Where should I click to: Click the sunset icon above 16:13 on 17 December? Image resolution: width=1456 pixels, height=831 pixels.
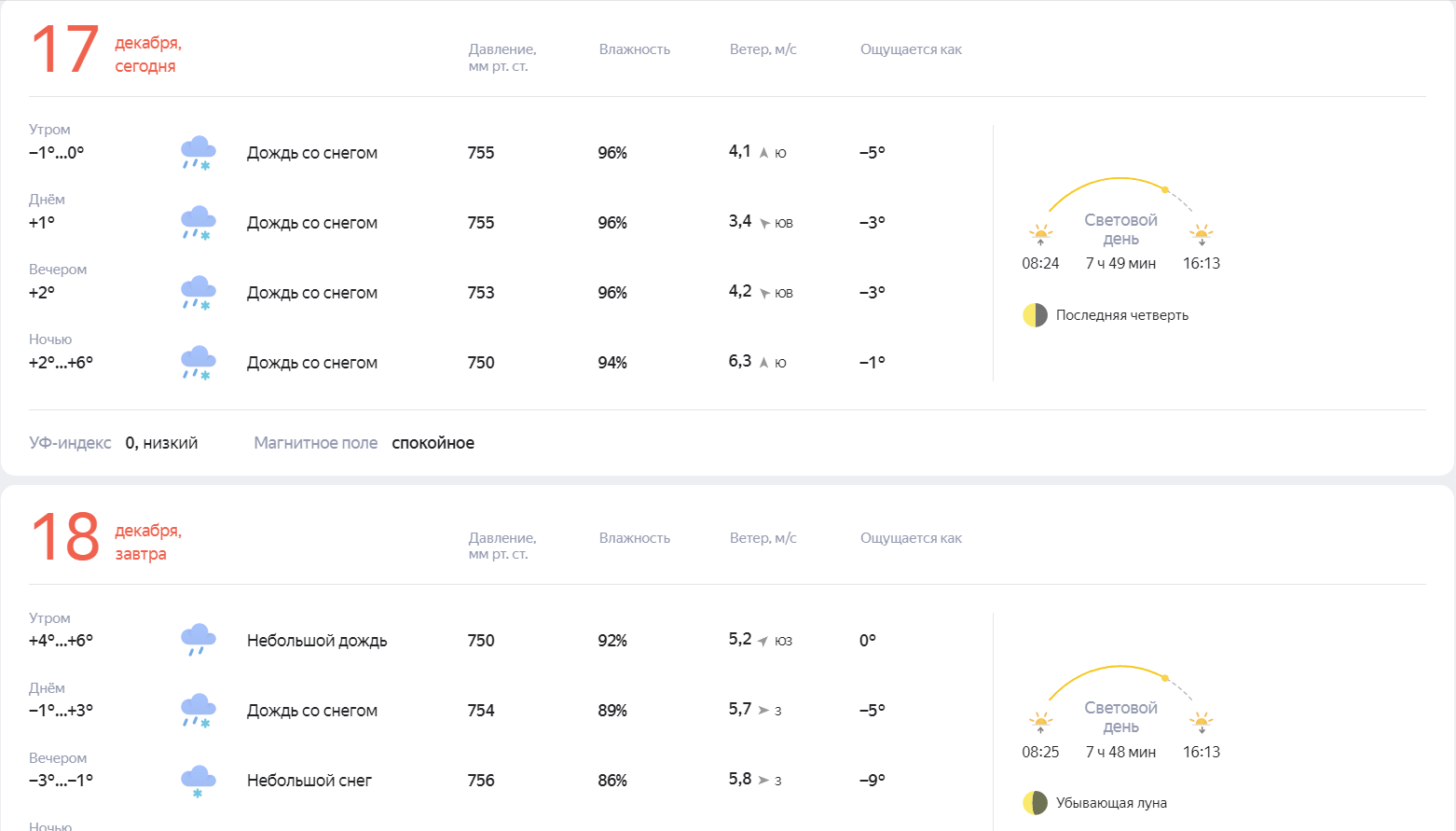pyautogui.click(x=1202, y=233)
